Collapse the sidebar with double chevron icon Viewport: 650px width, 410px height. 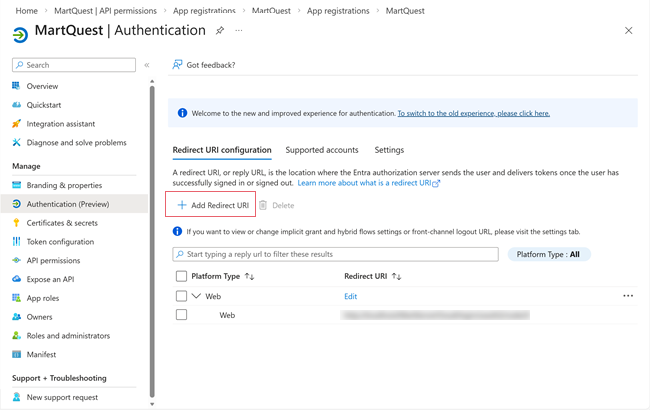click(x=147, y=65)
